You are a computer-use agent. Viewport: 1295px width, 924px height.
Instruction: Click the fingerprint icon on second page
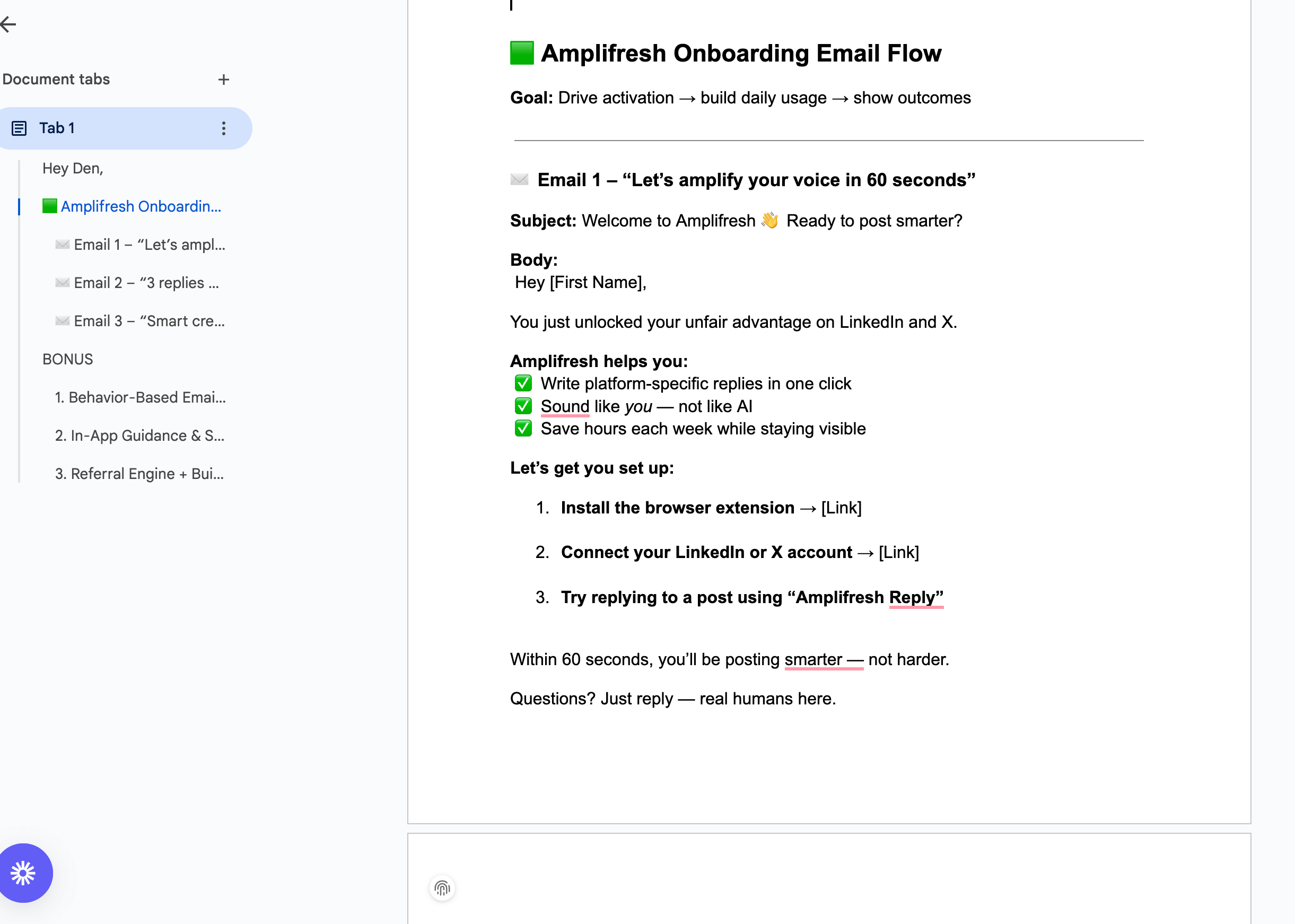point(442,887)
